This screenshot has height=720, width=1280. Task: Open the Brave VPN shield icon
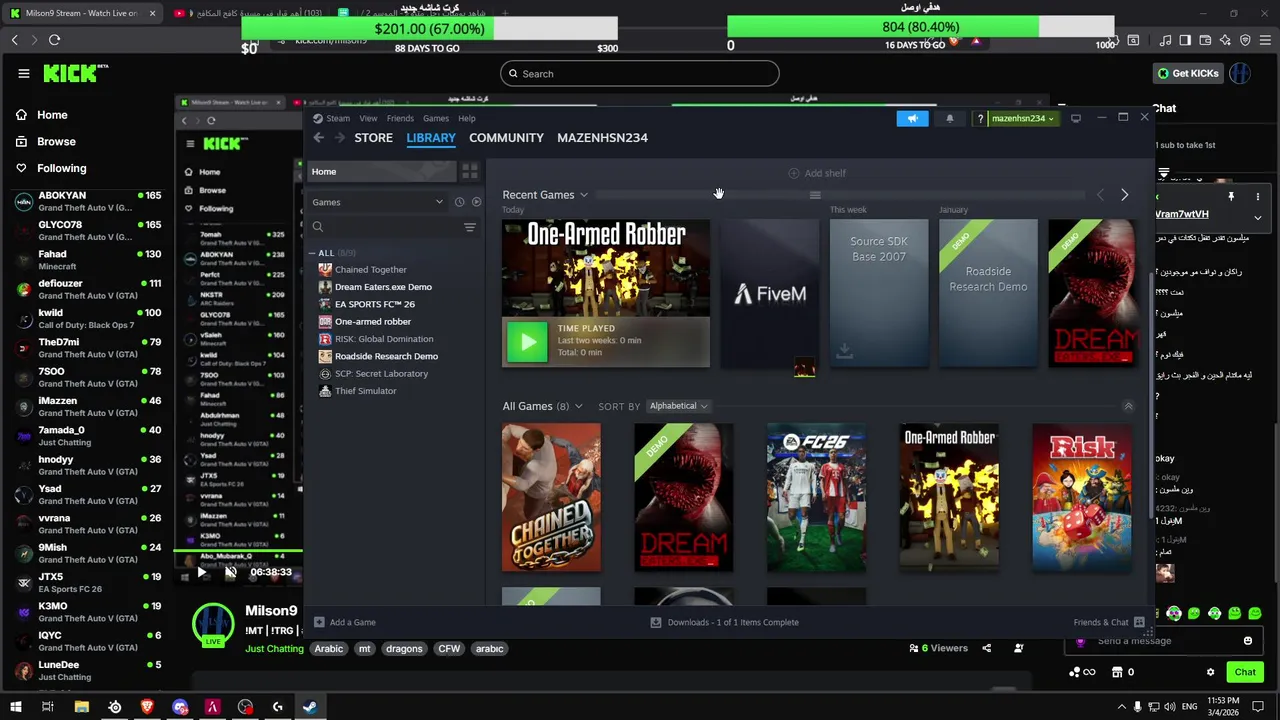click(1245, 40)
